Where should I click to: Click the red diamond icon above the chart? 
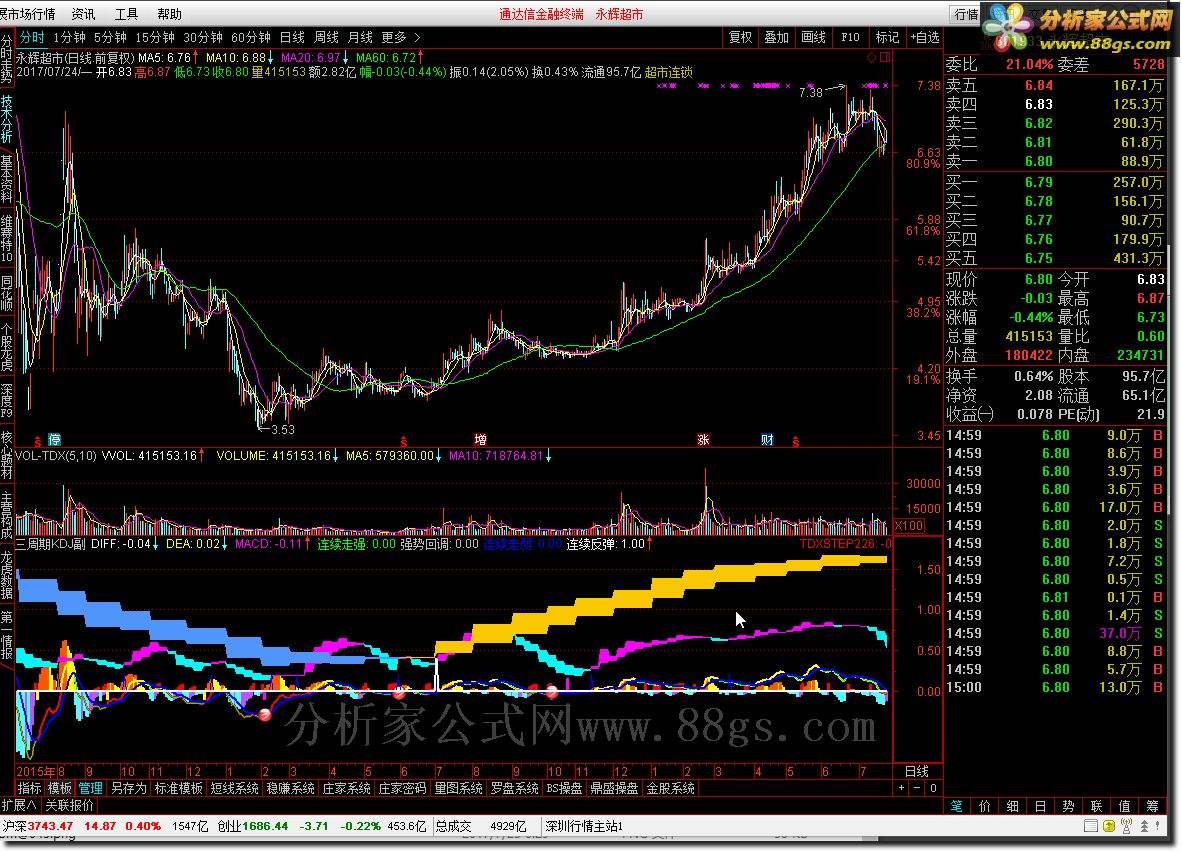[x=871, y=57]
